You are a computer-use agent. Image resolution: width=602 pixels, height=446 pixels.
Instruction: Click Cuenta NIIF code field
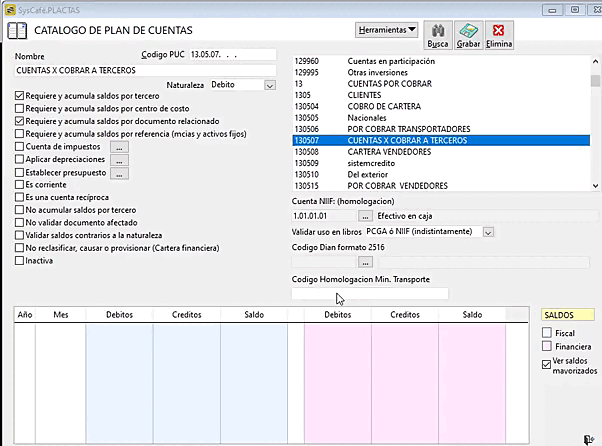coord(324,216)
